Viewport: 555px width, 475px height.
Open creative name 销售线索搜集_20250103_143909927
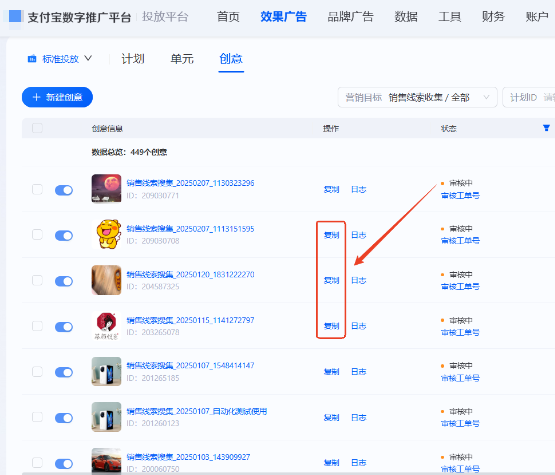coord(188,457)
